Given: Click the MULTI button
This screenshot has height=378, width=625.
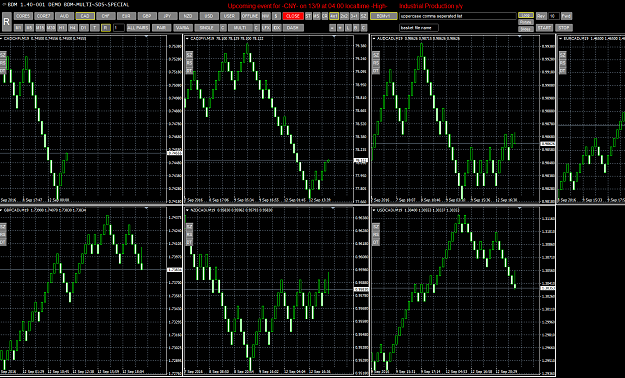Looking at the screenshot, I should click(240, 28).
